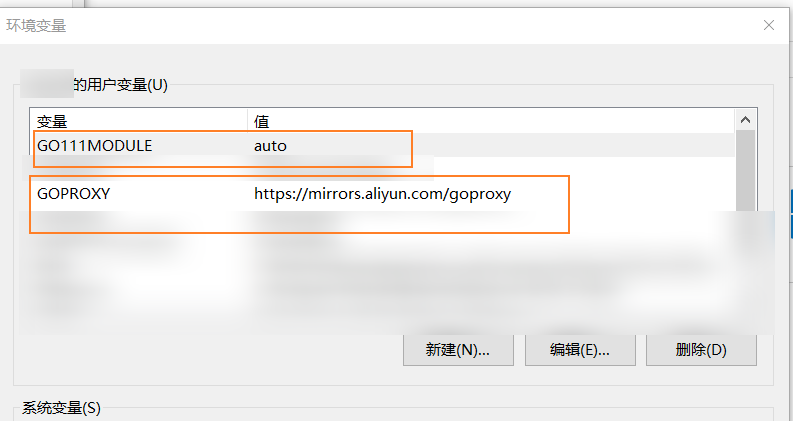Click the user variables list scrollbar thumb
This screenshot has height=421, width=793.
(745, 171)
